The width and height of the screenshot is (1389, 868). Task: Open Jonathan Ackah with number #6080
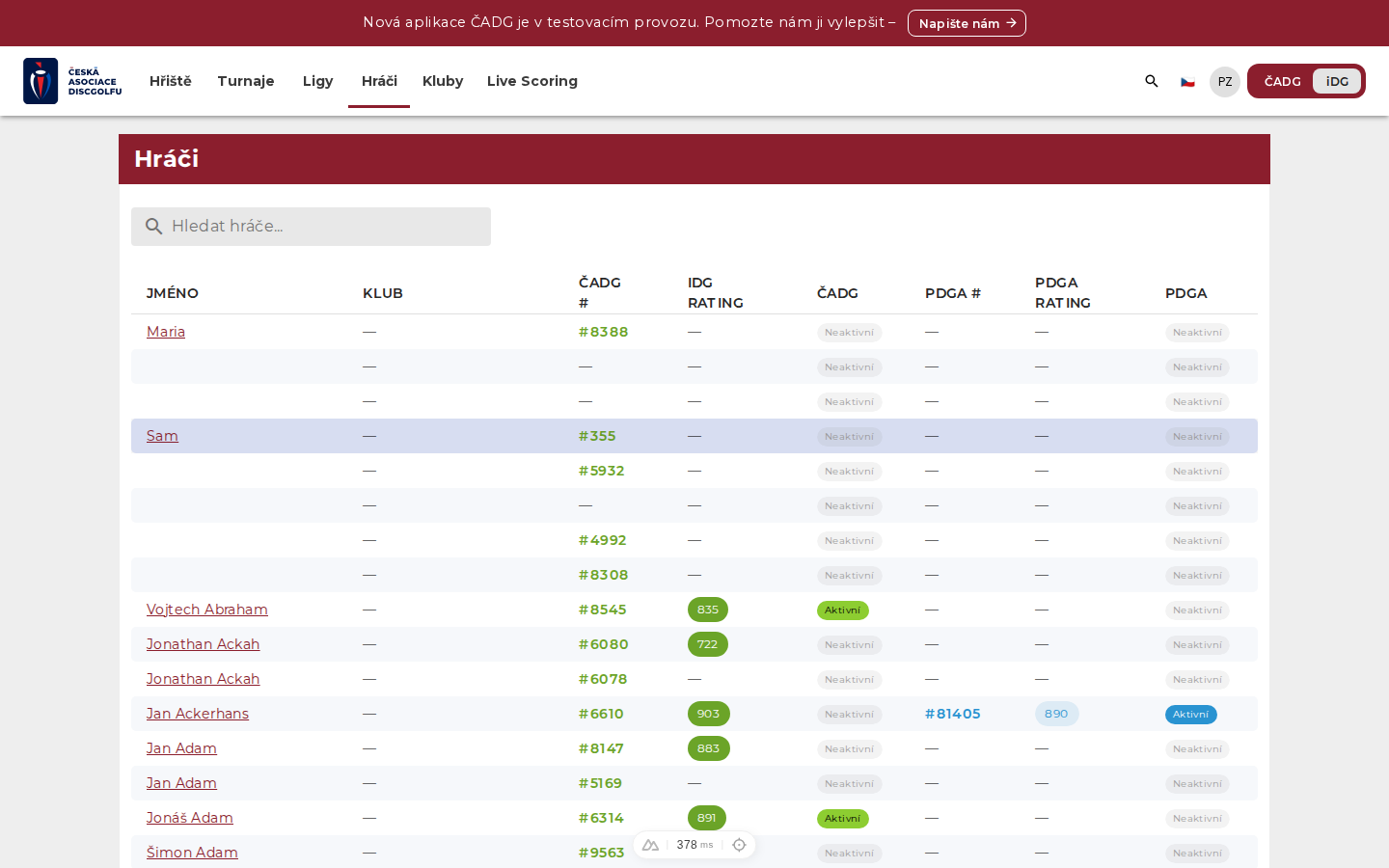[203, 644]
